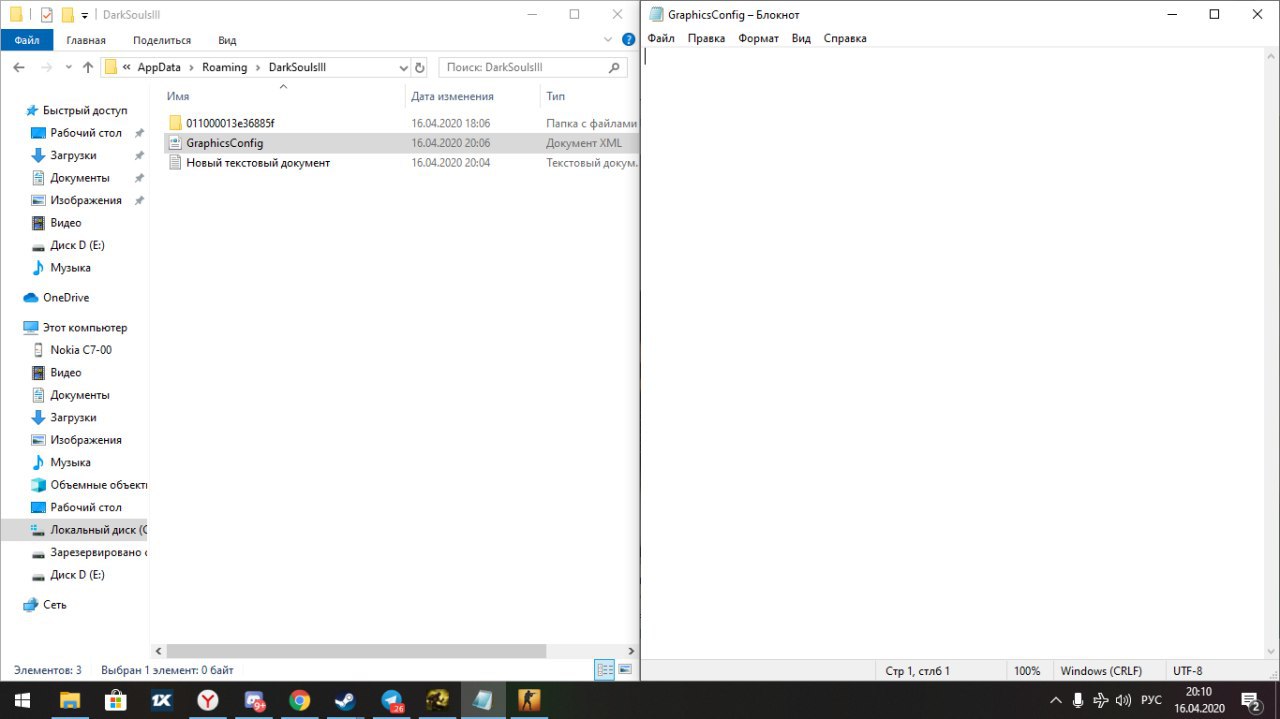The image size is (1280, 719).
Task: Select the folder 011000013e36885f
Action: 230,123
